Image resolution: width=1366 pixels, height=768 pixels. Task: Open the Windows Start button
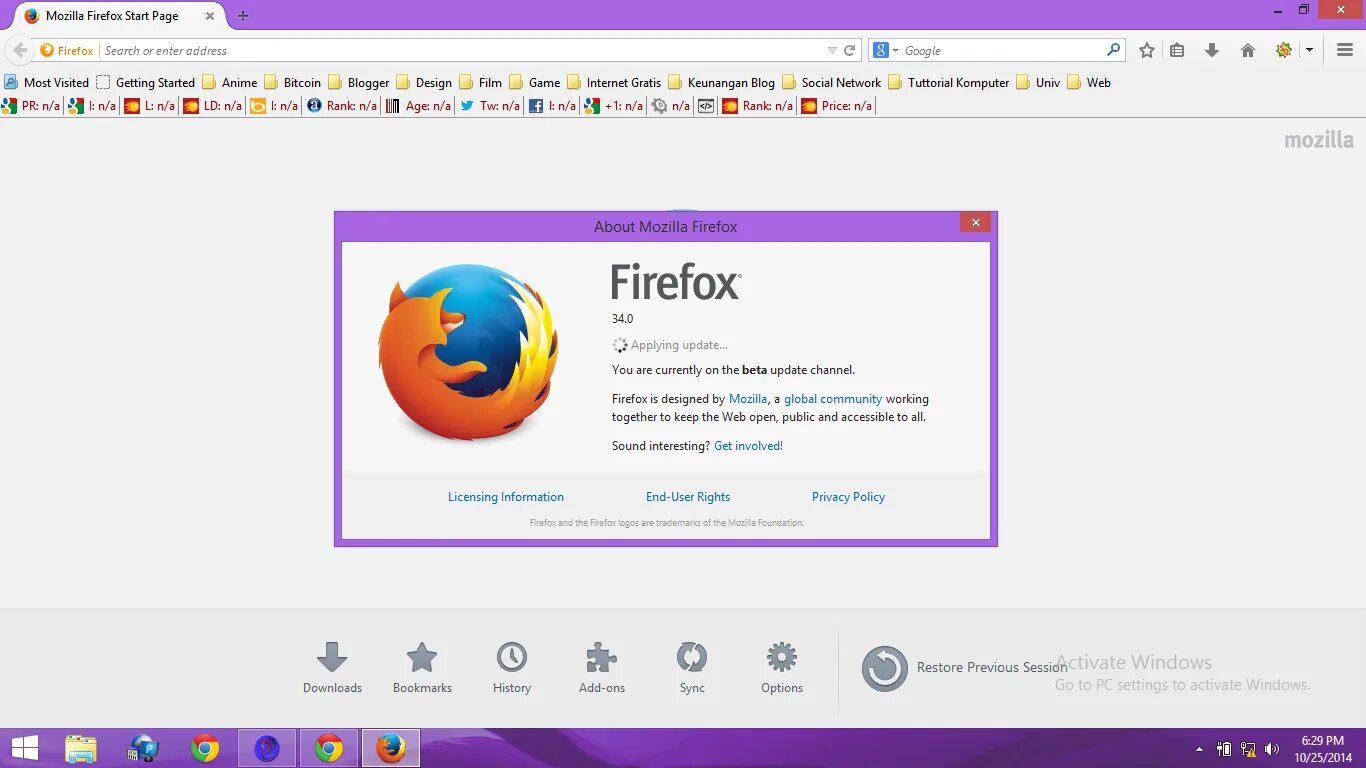point(25,748)
